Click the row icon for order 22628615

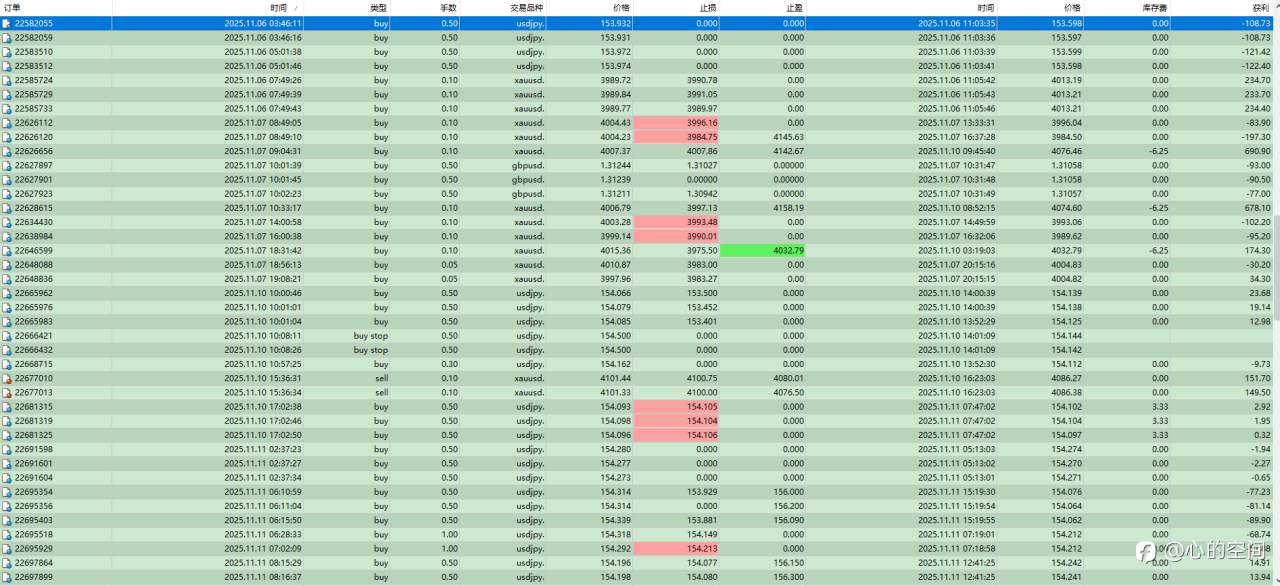coord(6,208)
